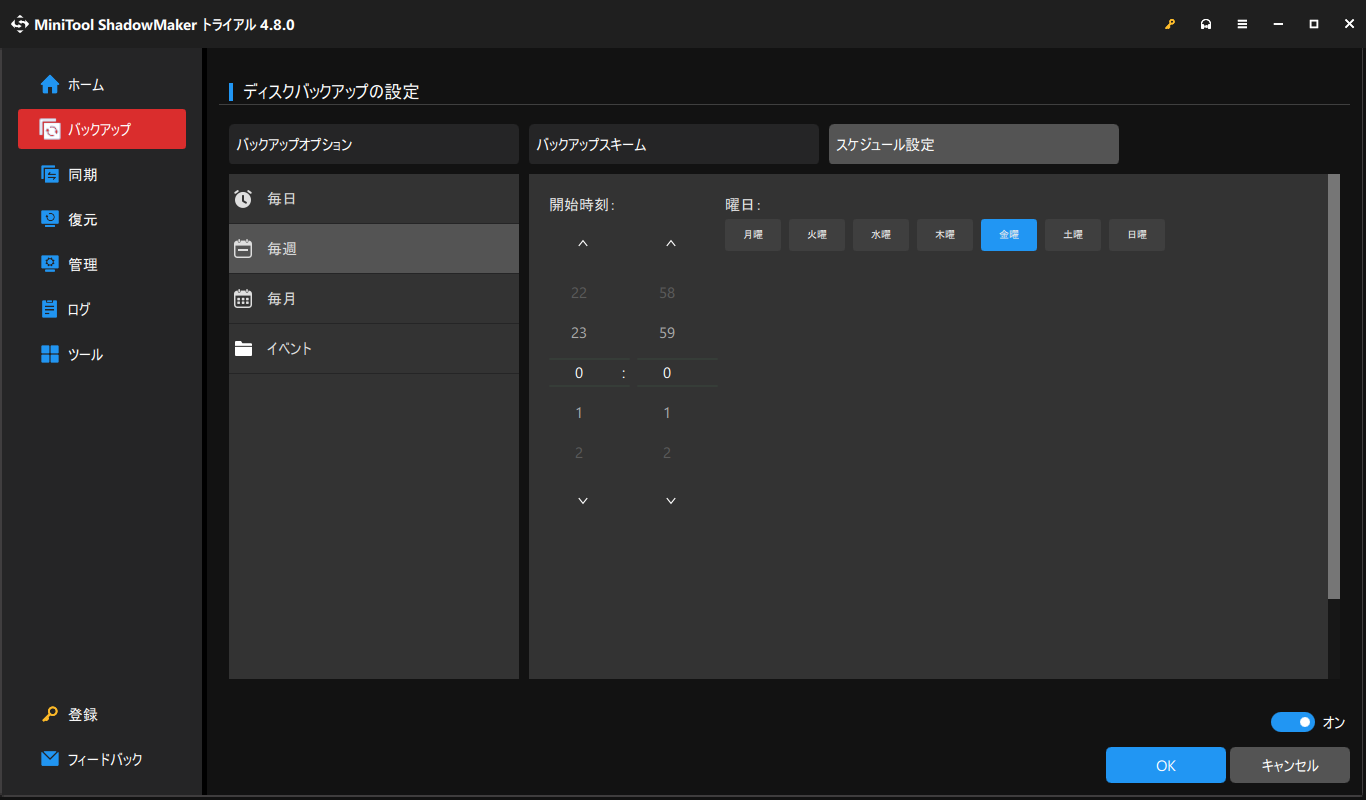Click the key icon beside 登録
1366x800 pixels.
point(50,714)
